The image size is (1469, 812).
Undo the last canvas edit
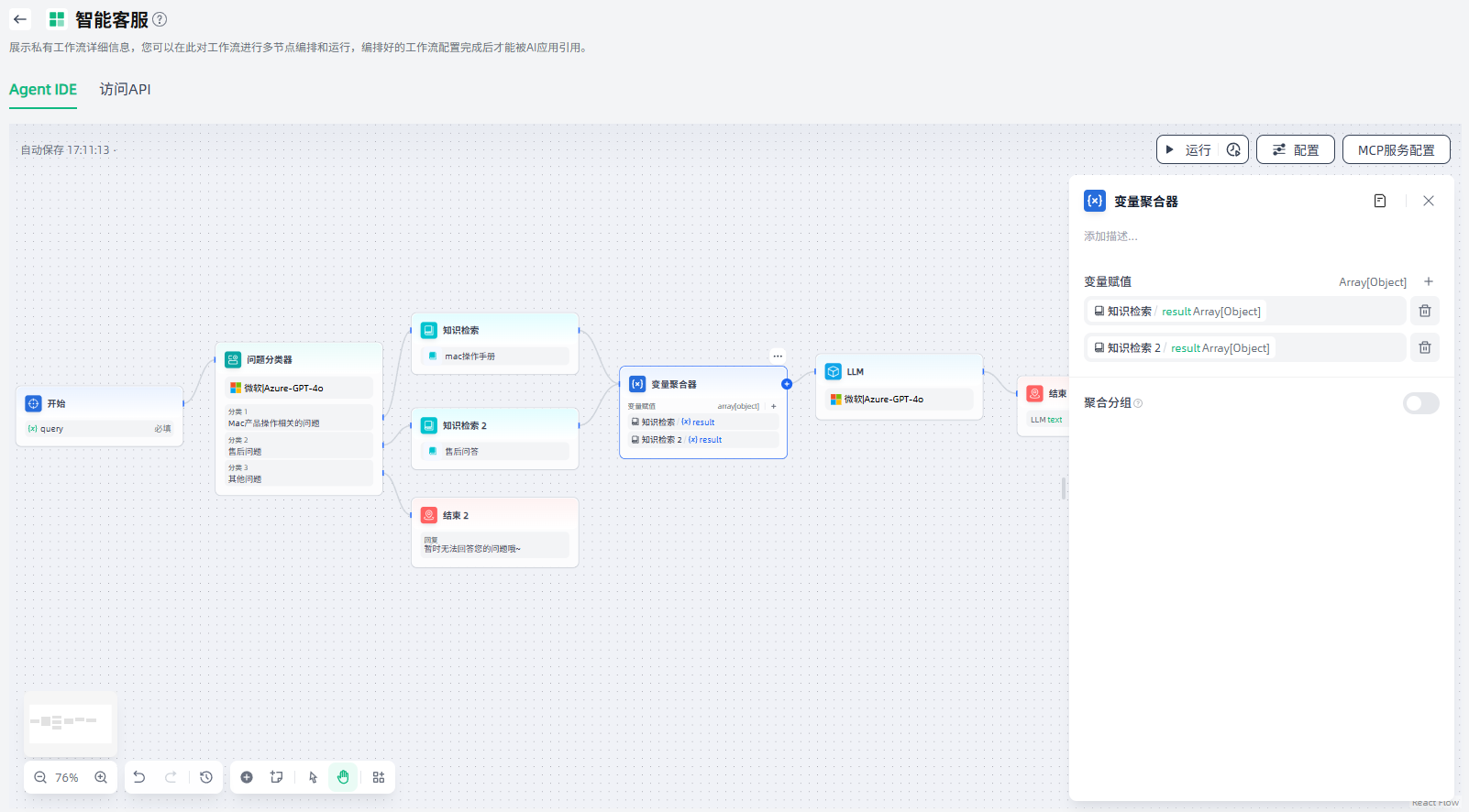[139, 777]
